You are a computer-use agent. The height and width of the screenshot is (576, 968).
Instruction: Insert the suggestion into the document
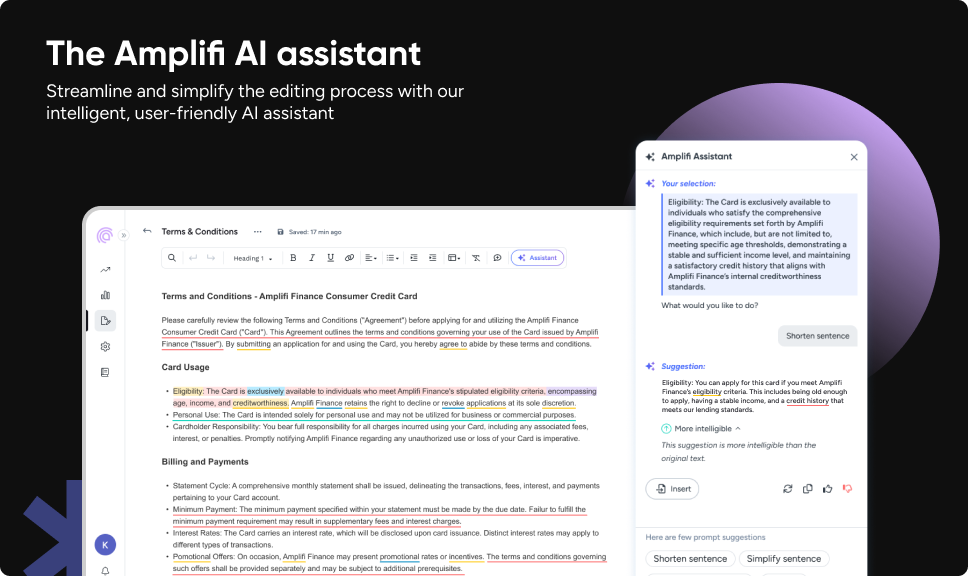tap(672, 489)
